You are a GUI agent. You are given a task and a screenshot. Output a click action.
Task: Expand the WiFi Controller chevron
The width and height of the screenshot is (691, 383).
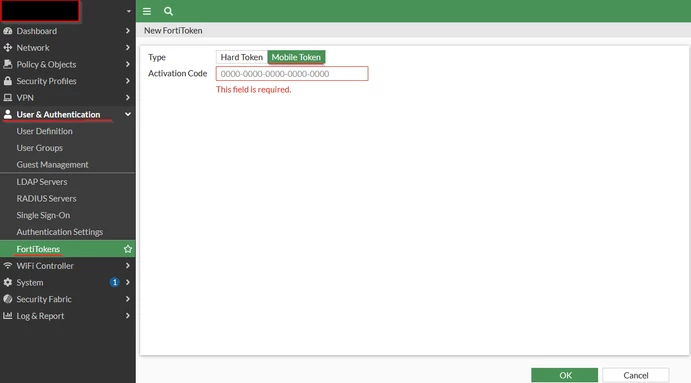(127, 266)
